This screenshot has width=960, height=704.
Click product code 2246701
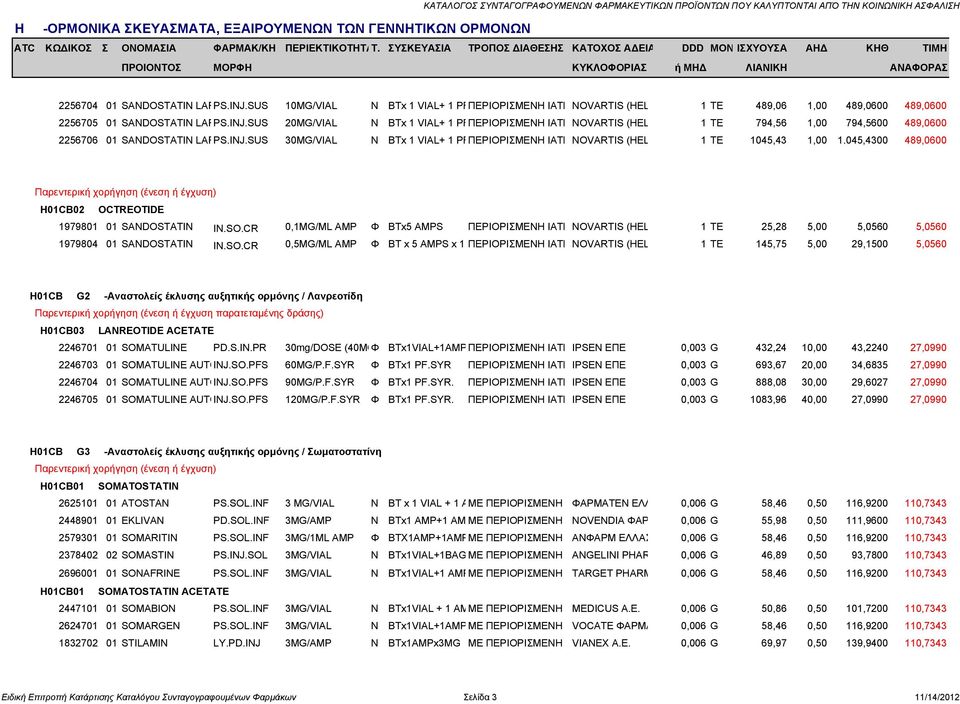click(78, 348)
